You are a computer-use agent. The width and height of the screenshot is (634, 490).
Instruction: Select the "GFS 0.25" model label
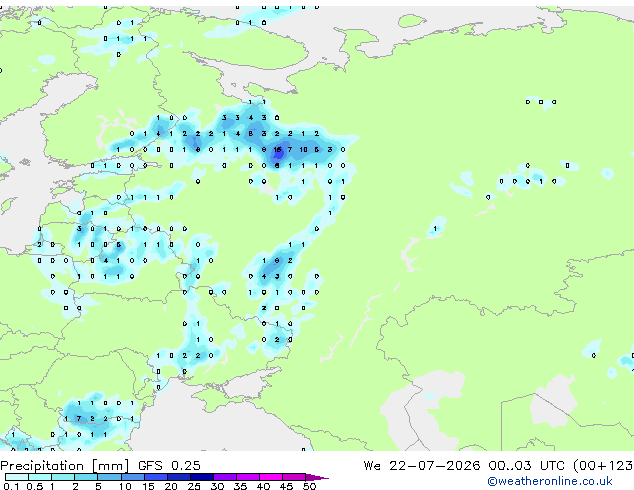(x=169, y=466)
